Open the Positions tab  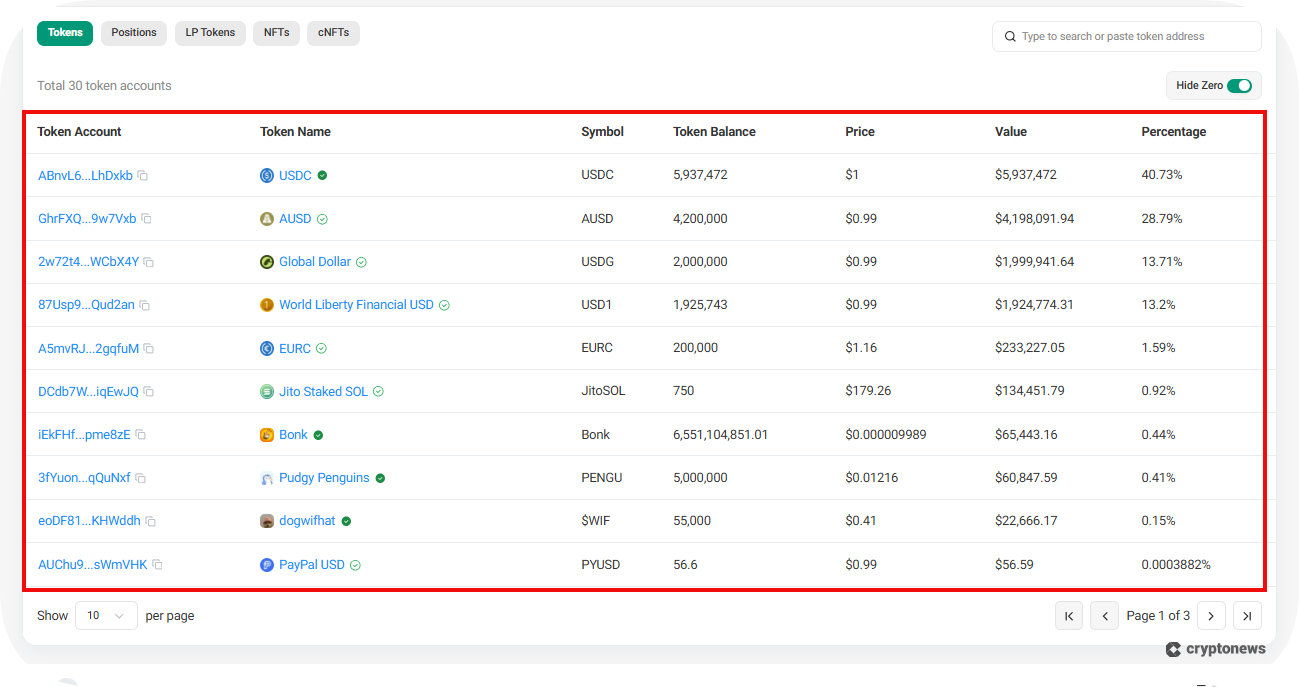point(133,33)
